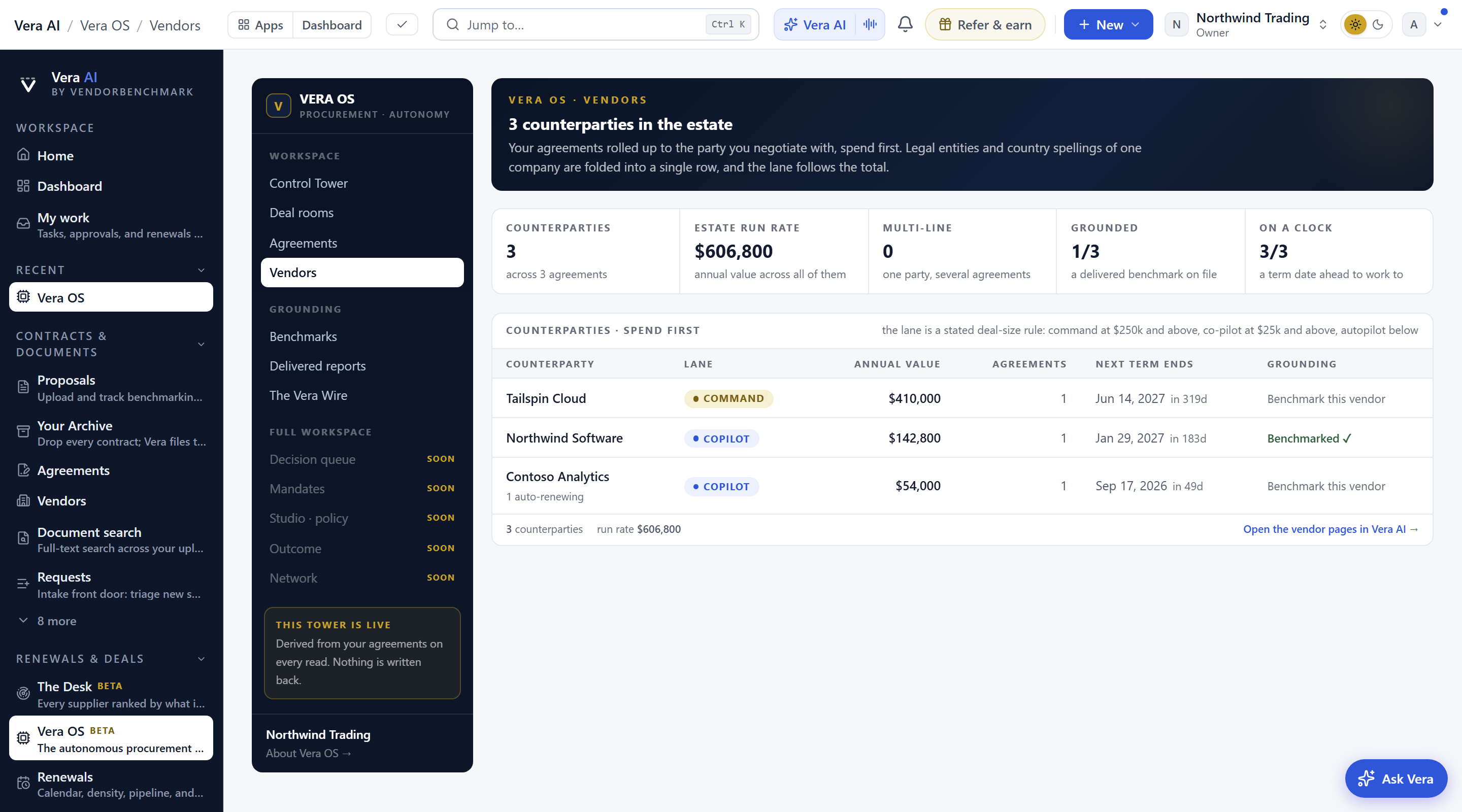This screenshot has height=812, width=1462.
Task: Switch to dark theme moon toggle
Action: 1378,24
